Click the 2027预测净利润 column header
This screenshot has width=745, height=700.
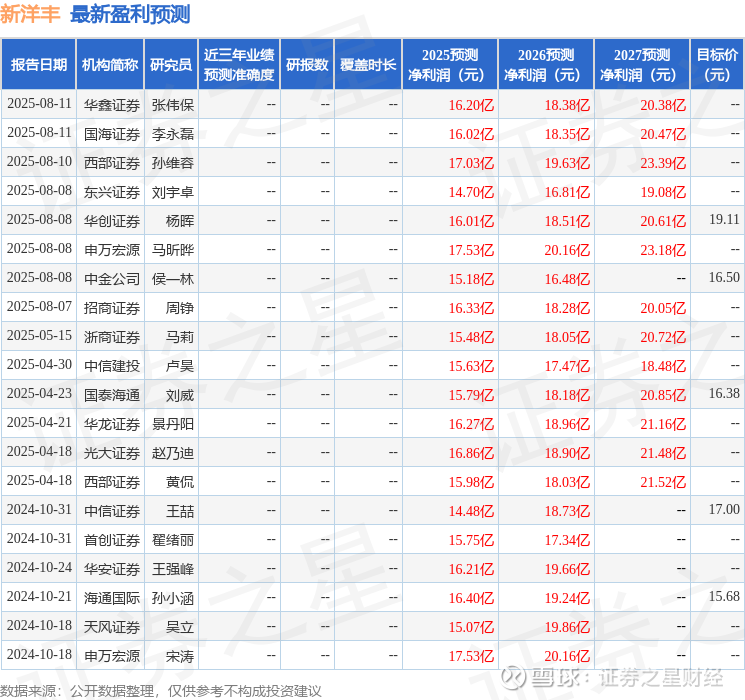[x=642, y=65]
